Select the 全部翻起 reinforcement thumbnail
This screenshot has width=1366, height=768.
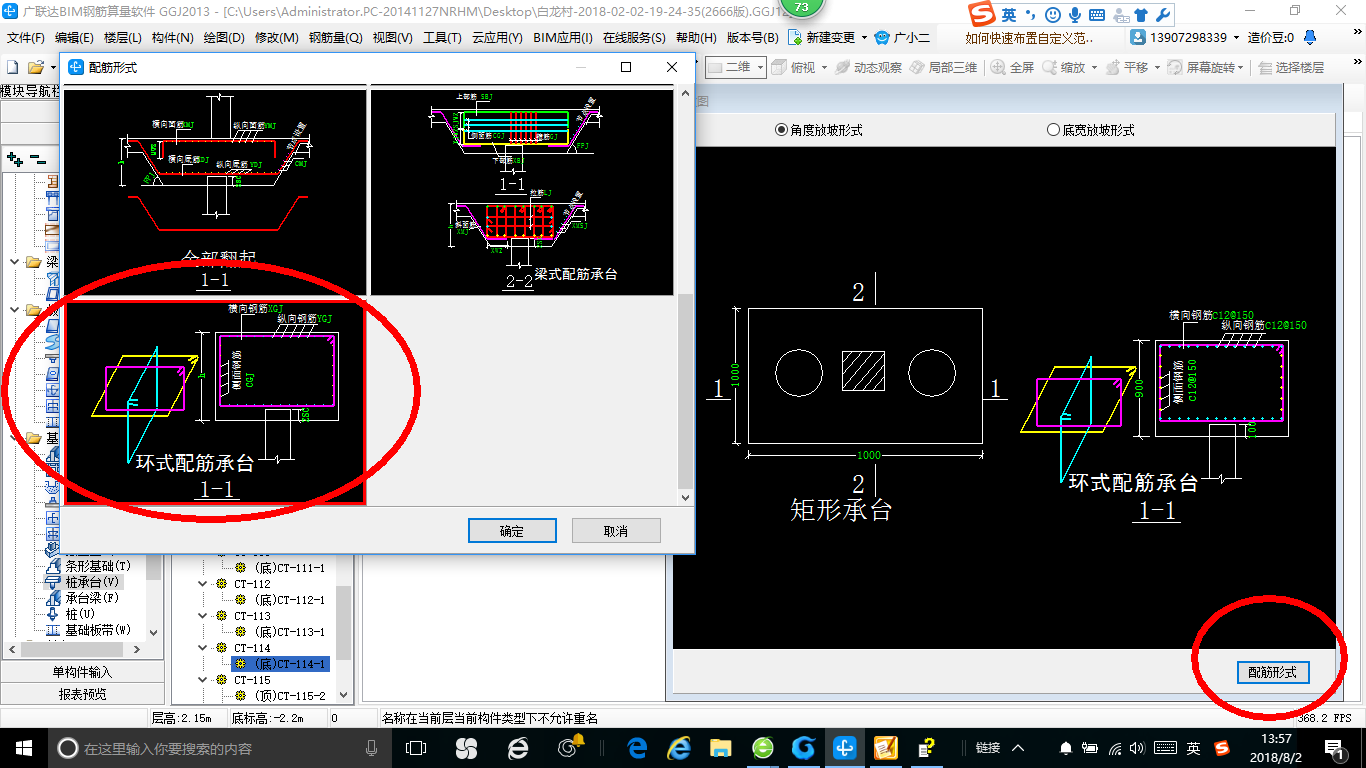coord(215,191)
